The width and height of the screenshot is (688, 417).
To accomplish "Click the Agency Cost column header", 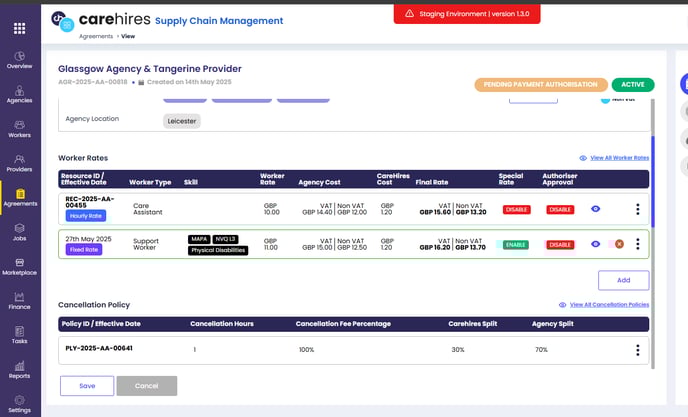I will point(319,183).
